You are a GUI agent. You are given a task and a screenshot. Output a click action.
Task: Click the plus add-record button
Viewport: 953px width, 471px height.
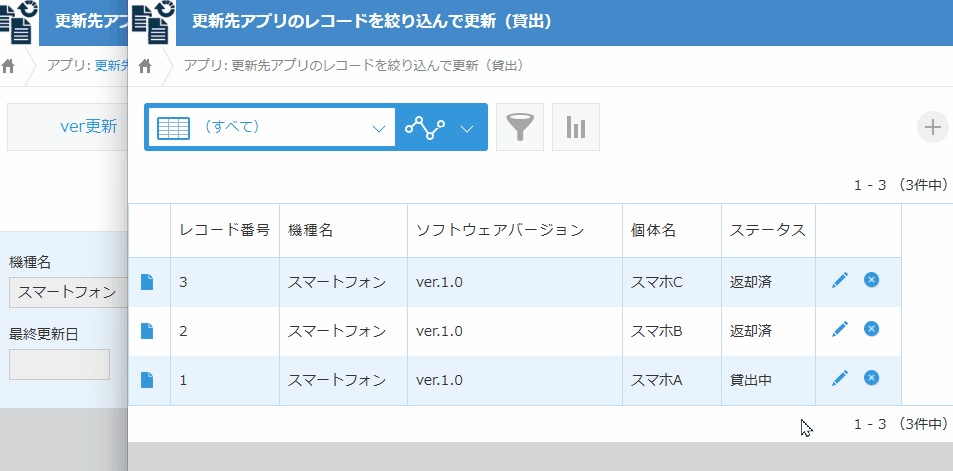[932, 127]
